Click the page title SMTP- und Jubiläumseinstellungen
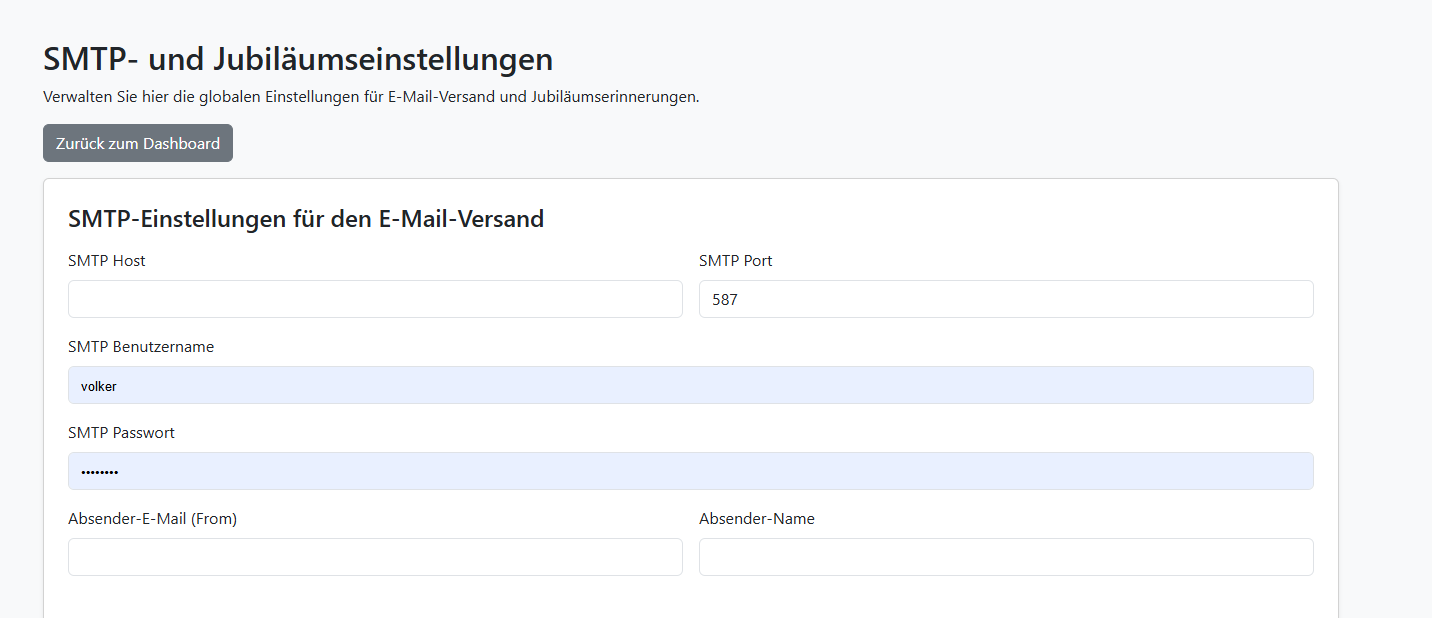 click(298, 59)
